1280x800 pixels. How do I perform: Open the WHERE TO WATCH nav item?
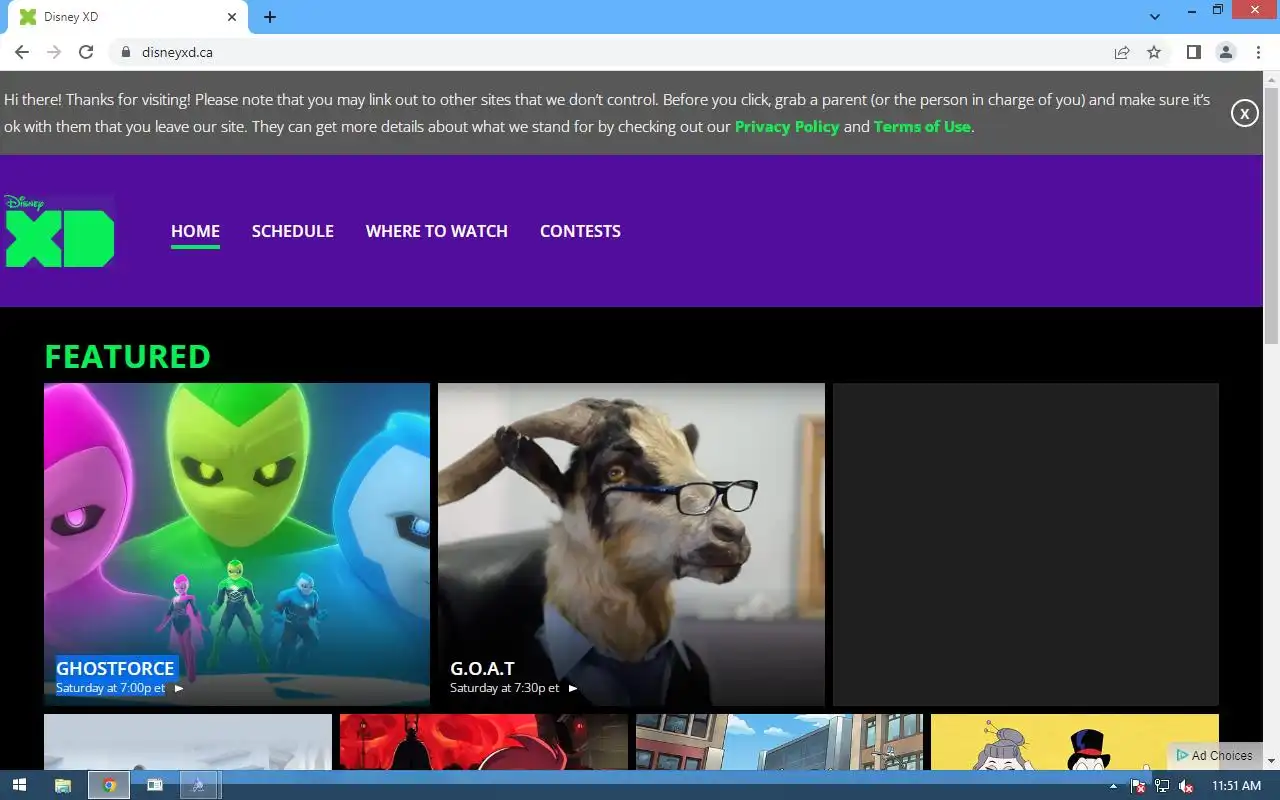tap(437, 231)
